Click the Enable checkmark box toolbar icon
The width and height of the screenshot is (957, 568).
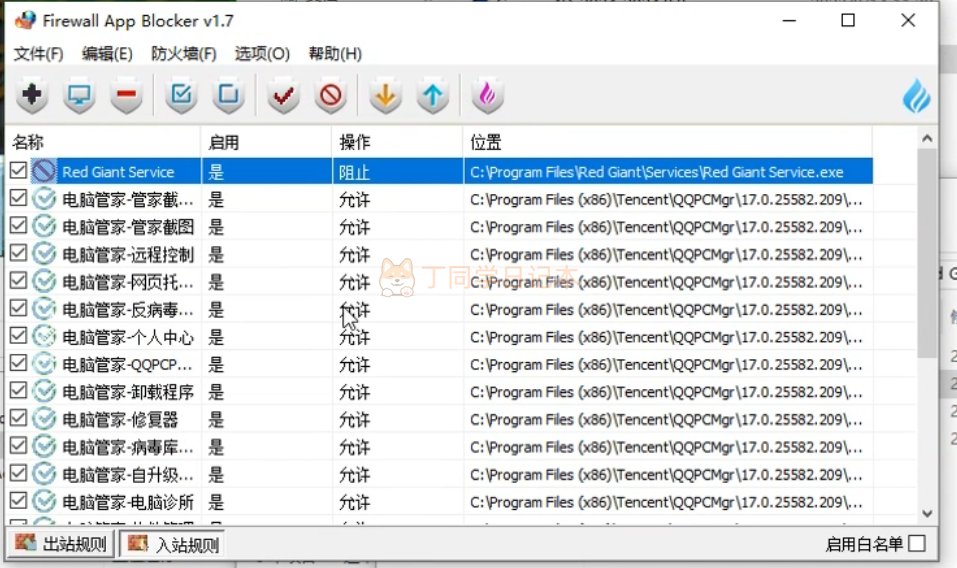point(181,95)
